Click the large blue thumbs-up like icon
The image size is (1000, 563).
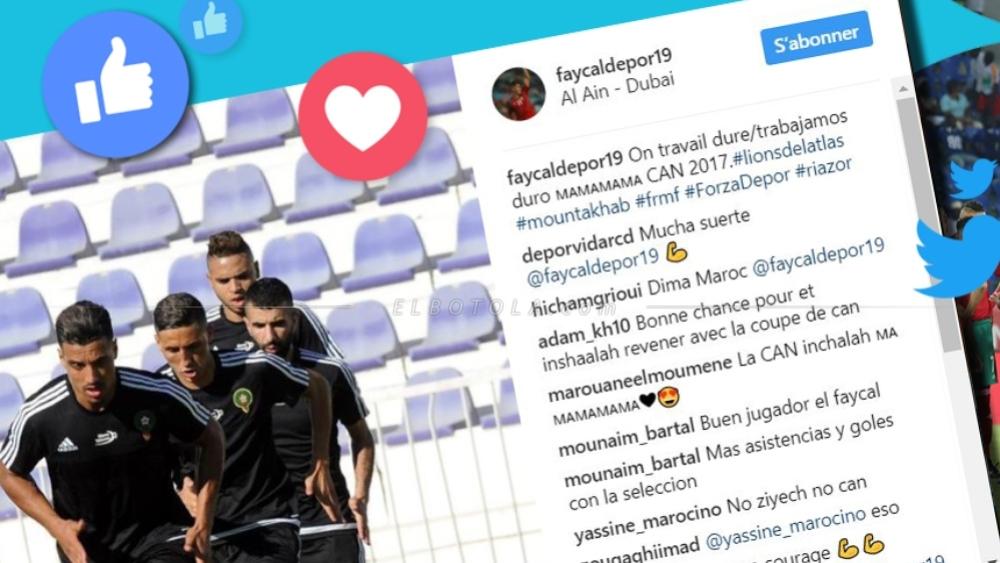(115, 84)
